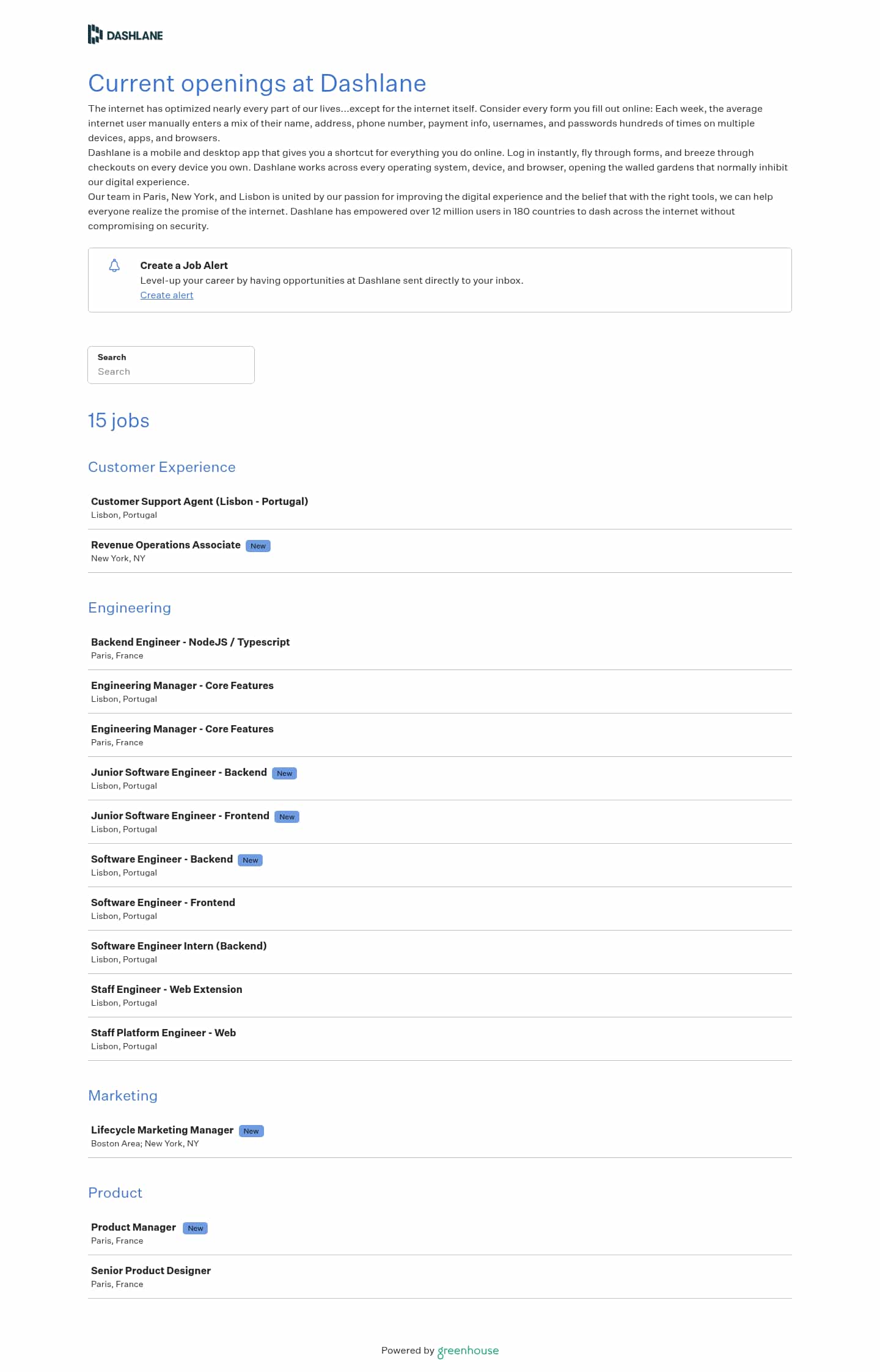This screenshot has width=880, height=1372.
Task: Click the Greenhouse logo in footer
Action: tap(468, 1351)
